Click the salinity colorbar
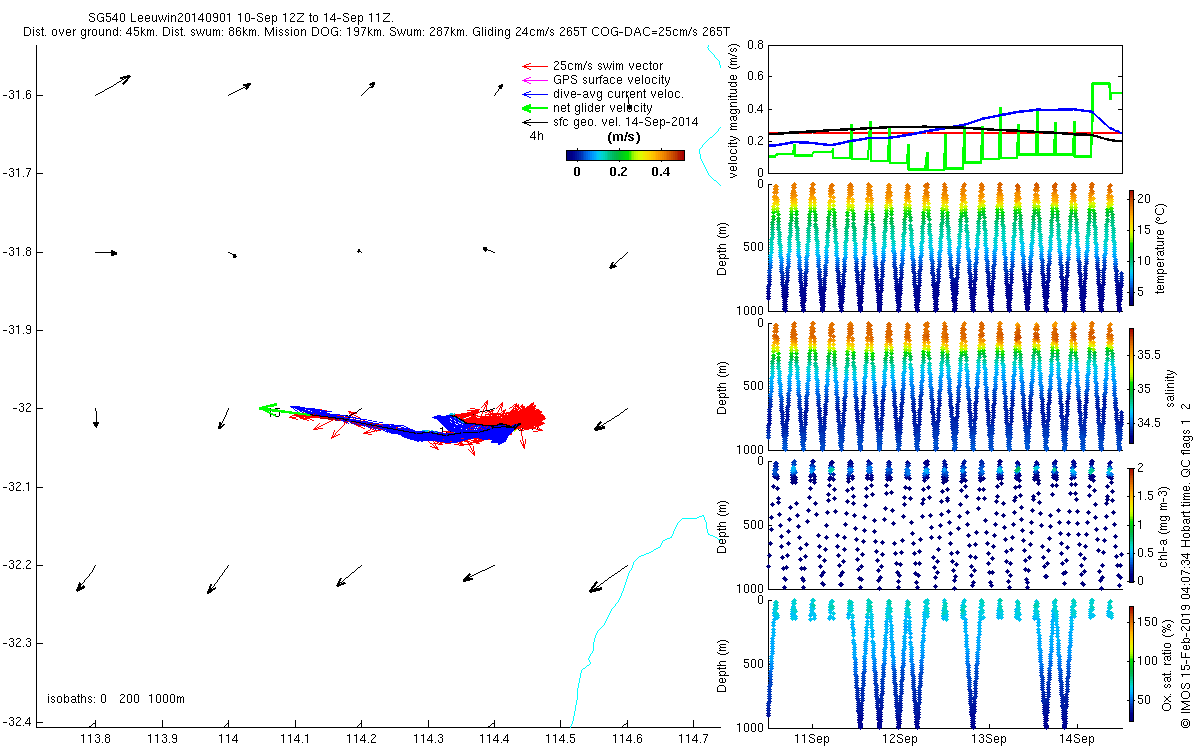Screen dimensions: 1200x750 [1132, 386]
